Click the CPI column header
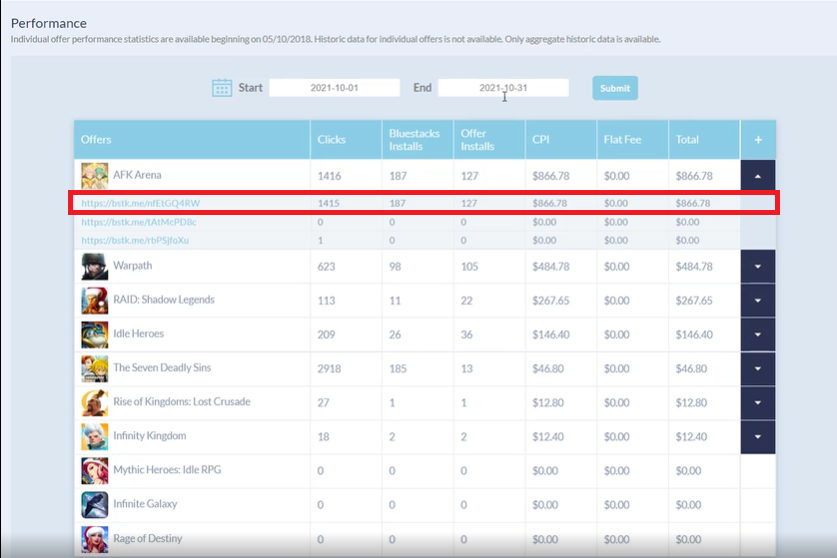Viewport: 837px width, 558px height. 560,139
